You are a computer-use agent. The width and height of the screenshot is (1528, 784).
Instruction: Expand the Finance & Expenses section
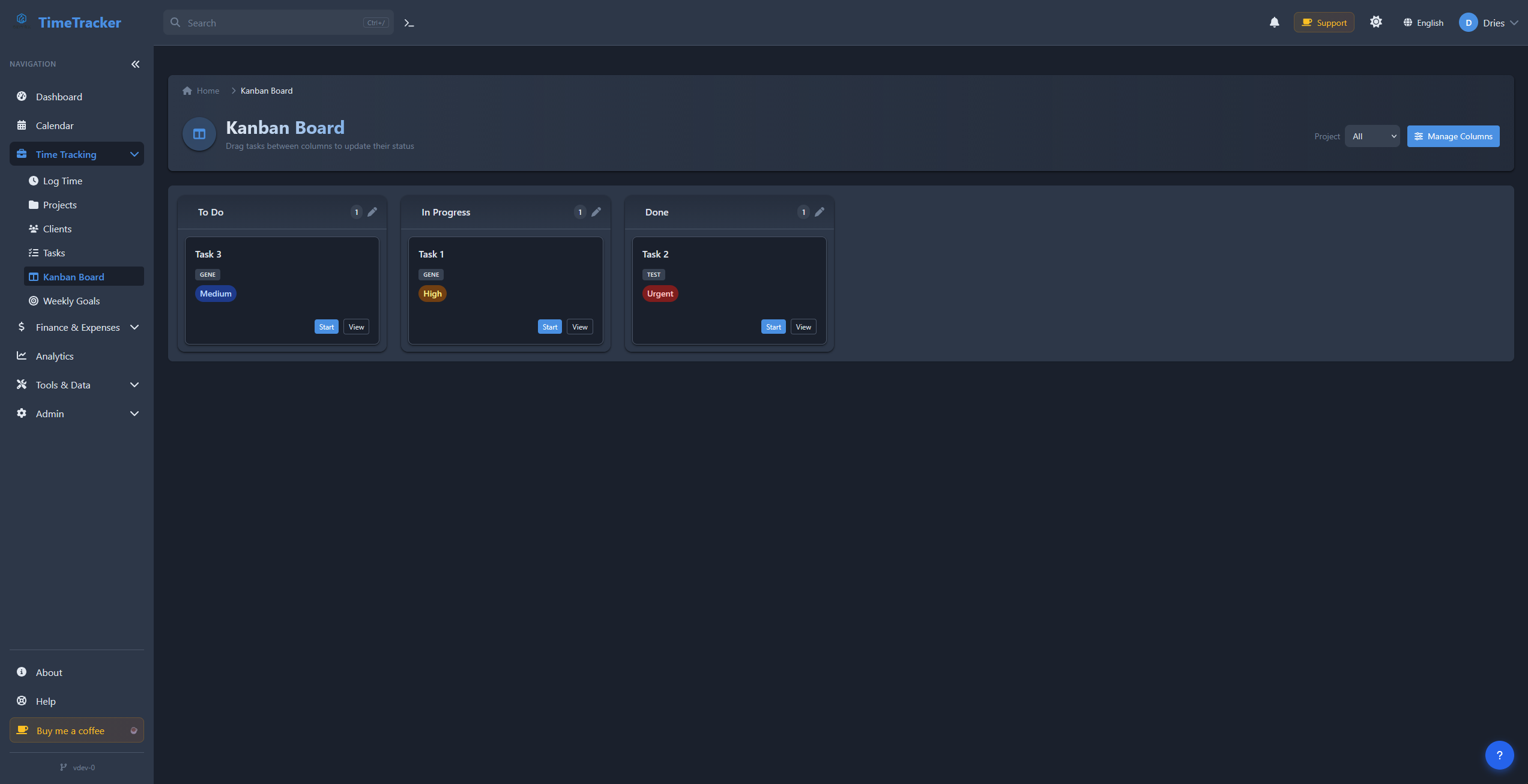click(77, 327)
